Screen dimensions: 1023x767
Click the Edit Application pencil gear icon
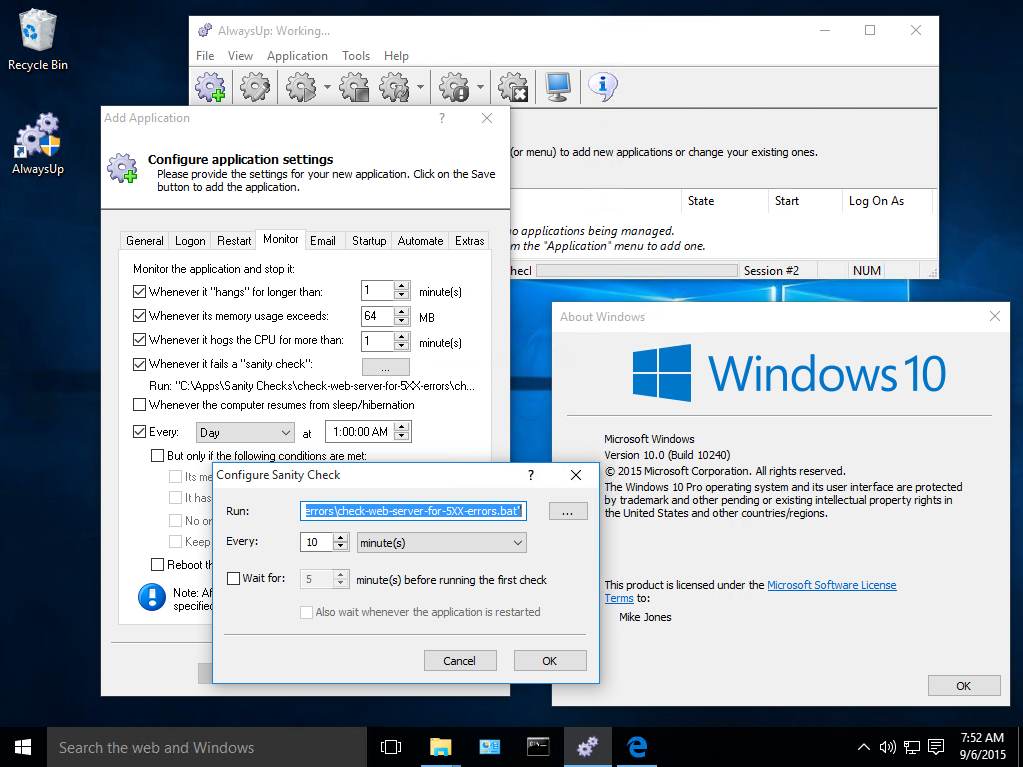[254, 87]
